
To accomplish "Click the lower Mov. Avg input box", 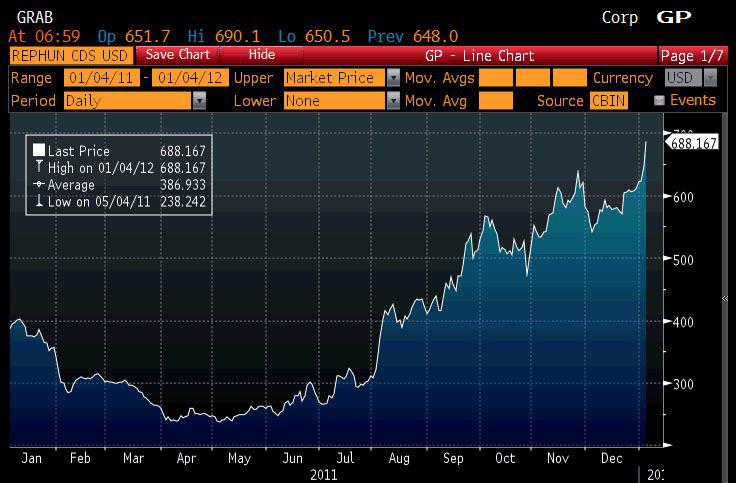I will [x=495, y=101].
